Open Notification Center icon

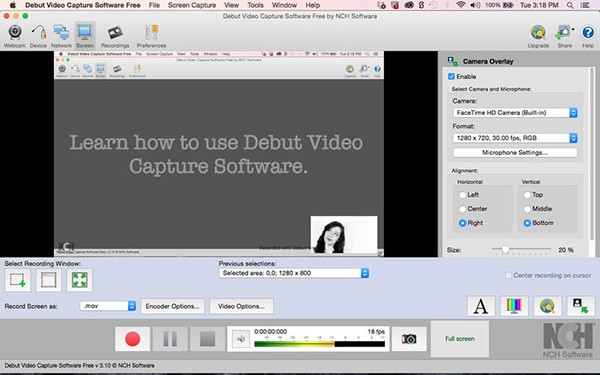pyautogui.click(x=584, y=5)
